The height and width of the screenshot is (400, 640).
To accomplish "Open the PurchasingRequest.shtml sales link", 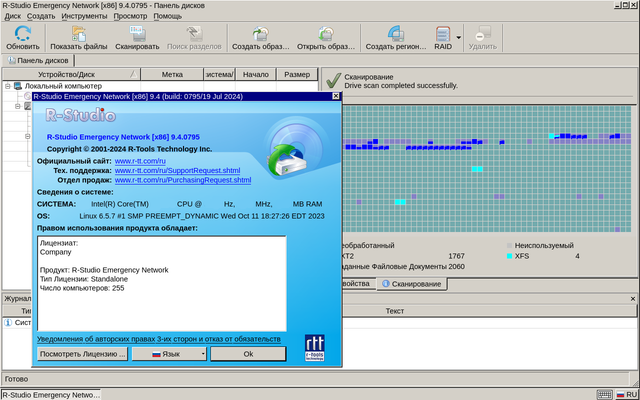I will coord(183,180).
